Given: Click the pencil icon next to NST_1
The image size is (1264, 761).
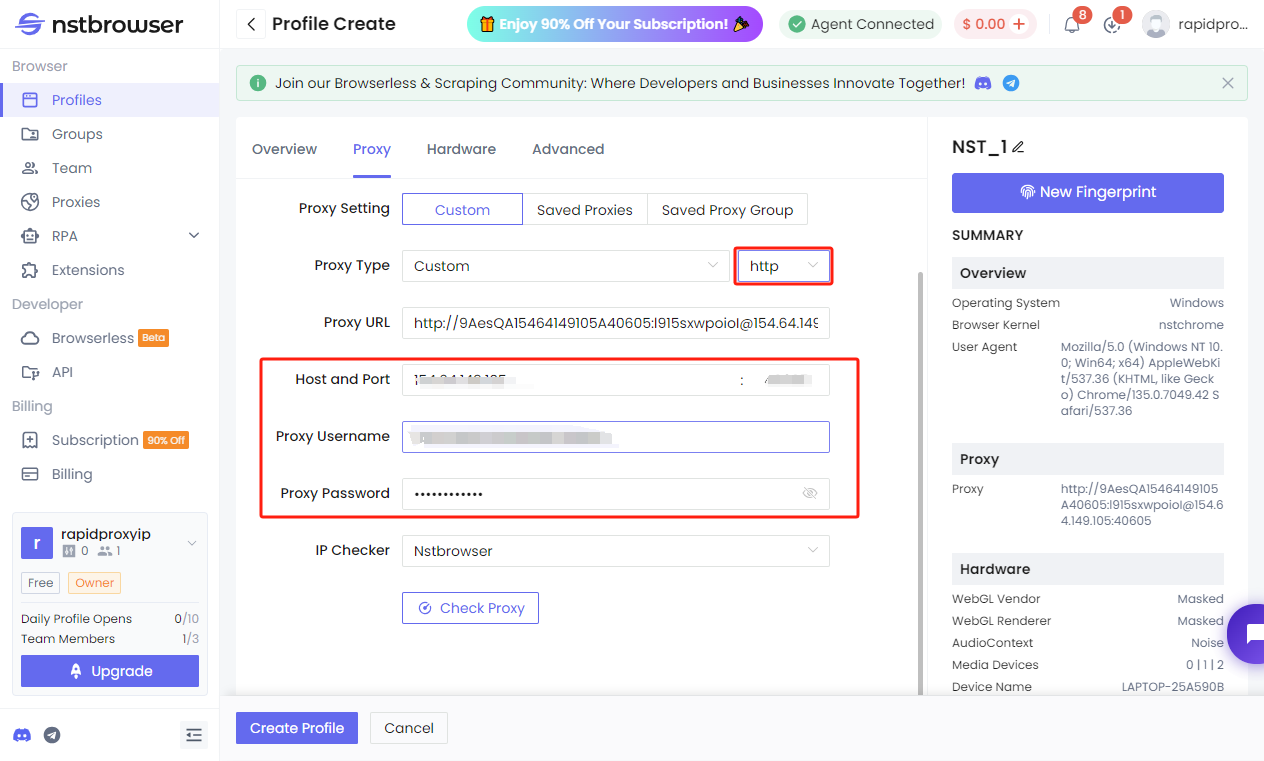Looking at the screenshot, I should tap(1018, 147).
